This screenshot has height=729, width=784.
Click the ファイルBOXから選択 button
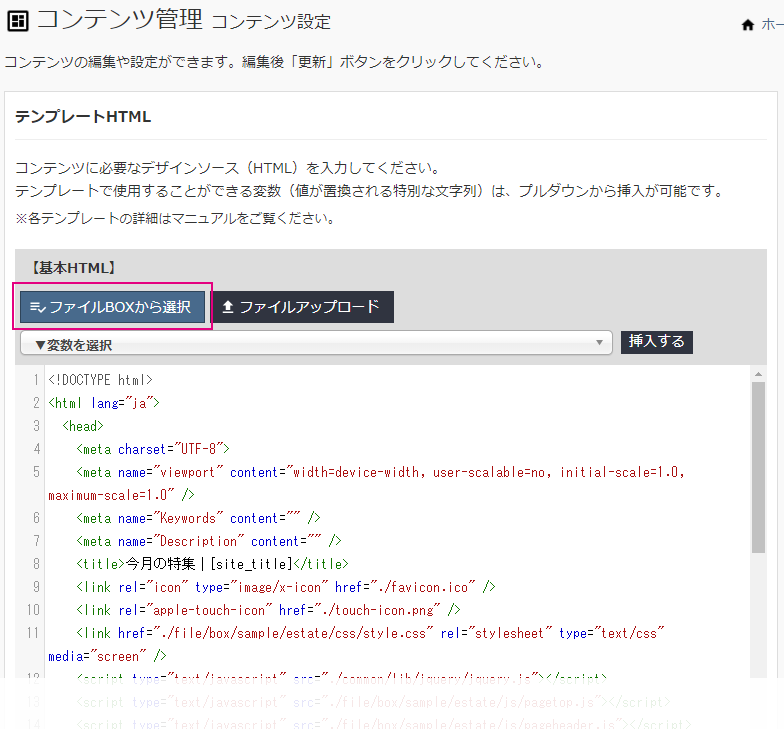(x=112, y=306)
